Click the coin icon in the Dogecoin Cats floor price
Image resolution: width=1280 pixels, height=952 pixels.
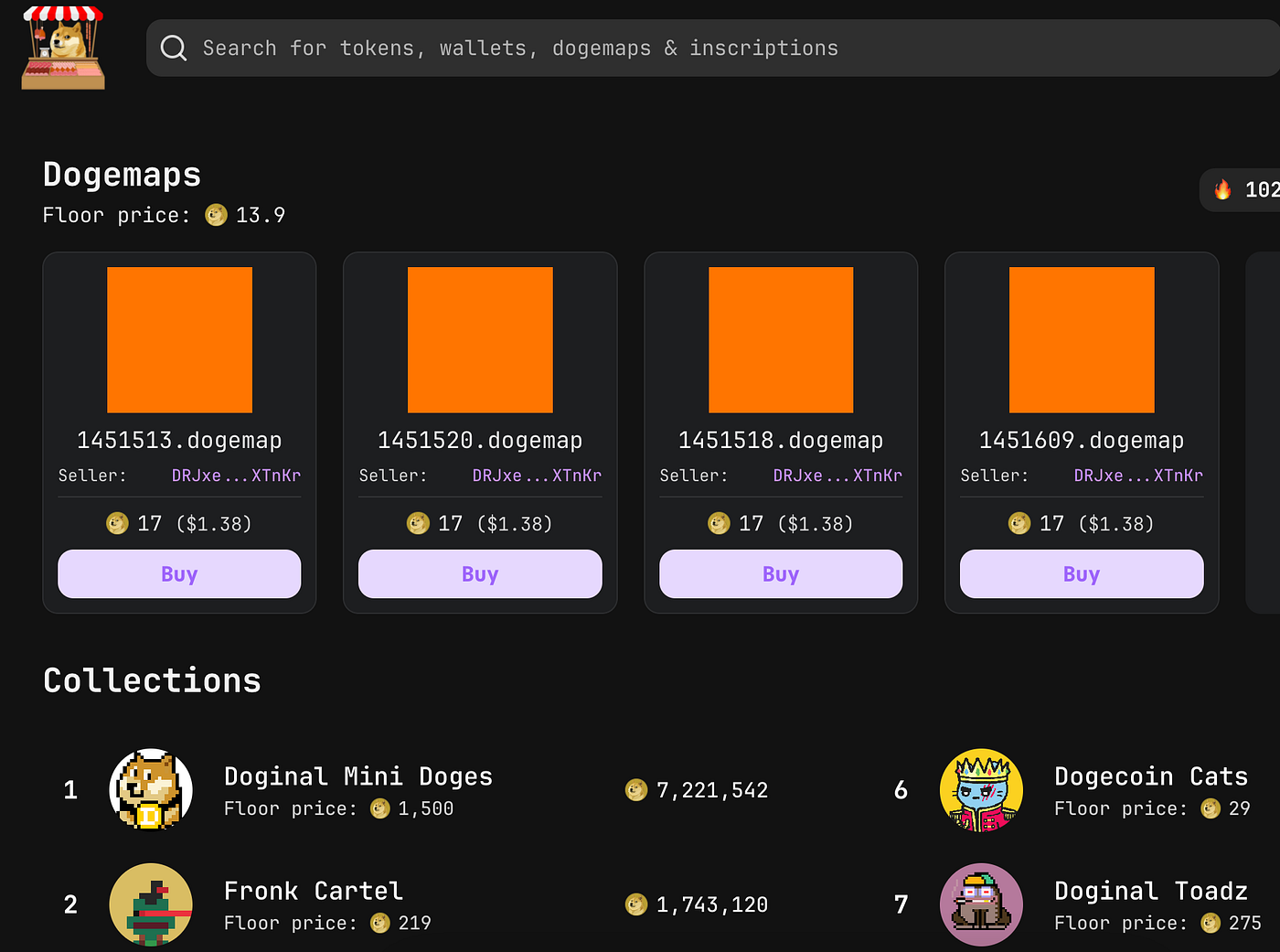click(1211, 808)
